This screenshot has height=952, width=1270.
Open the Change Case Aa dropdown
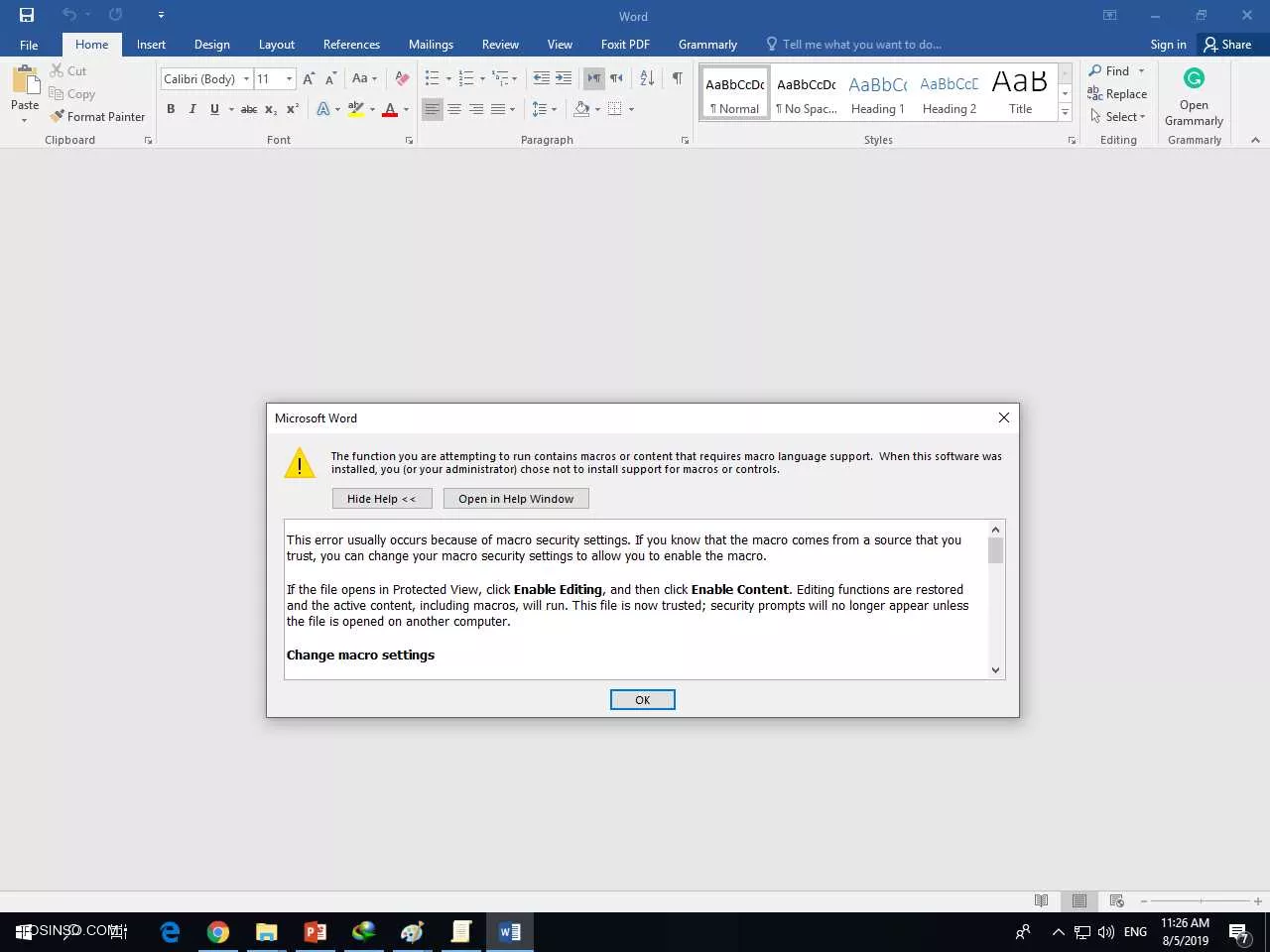pos(364,78)
